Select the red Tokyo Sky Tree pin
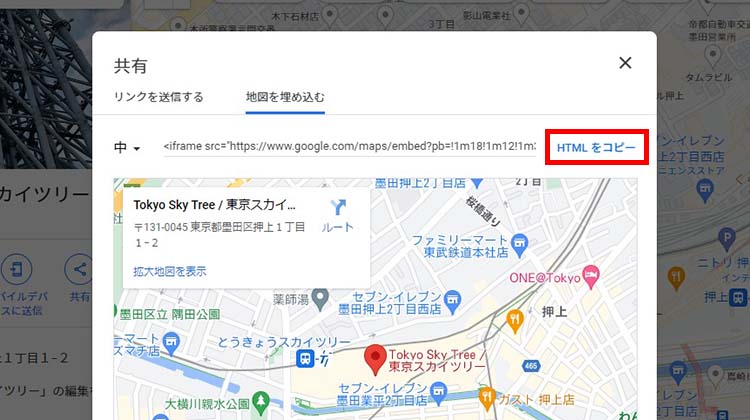The height and width of the screenshot is (420, 750). tap(375, 359)
